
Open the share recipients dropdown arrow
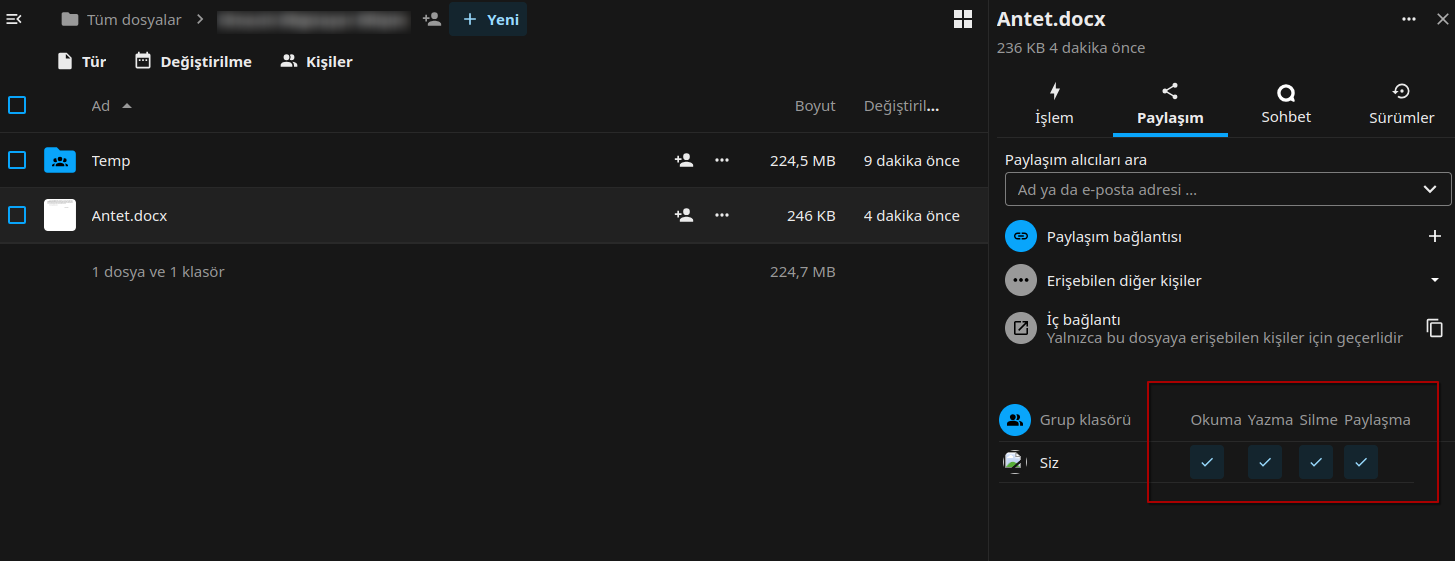[1429, 189]
